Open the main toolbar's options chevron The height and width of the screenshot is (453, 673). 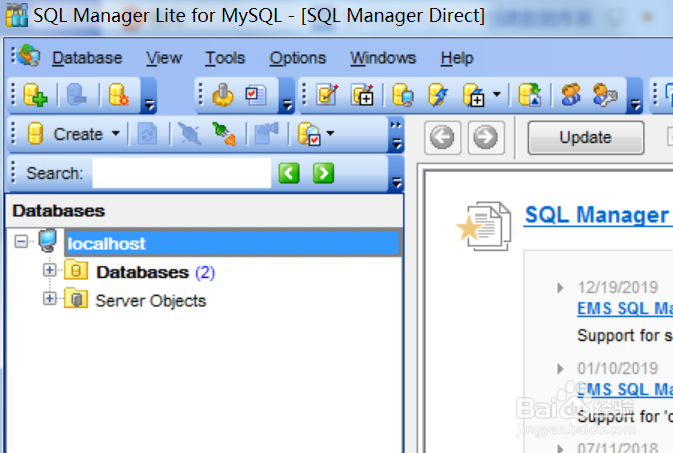tap(635, 104)
